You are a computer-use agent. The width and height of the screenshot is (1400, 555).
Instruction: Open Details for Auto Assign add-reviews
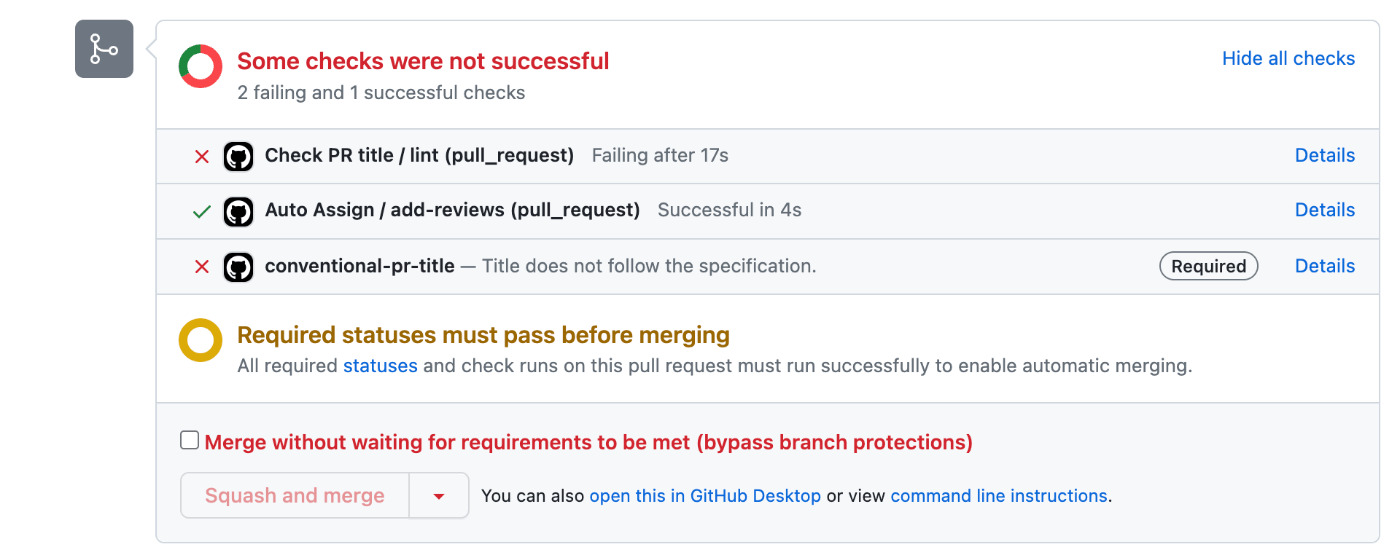coord(1325,210)
